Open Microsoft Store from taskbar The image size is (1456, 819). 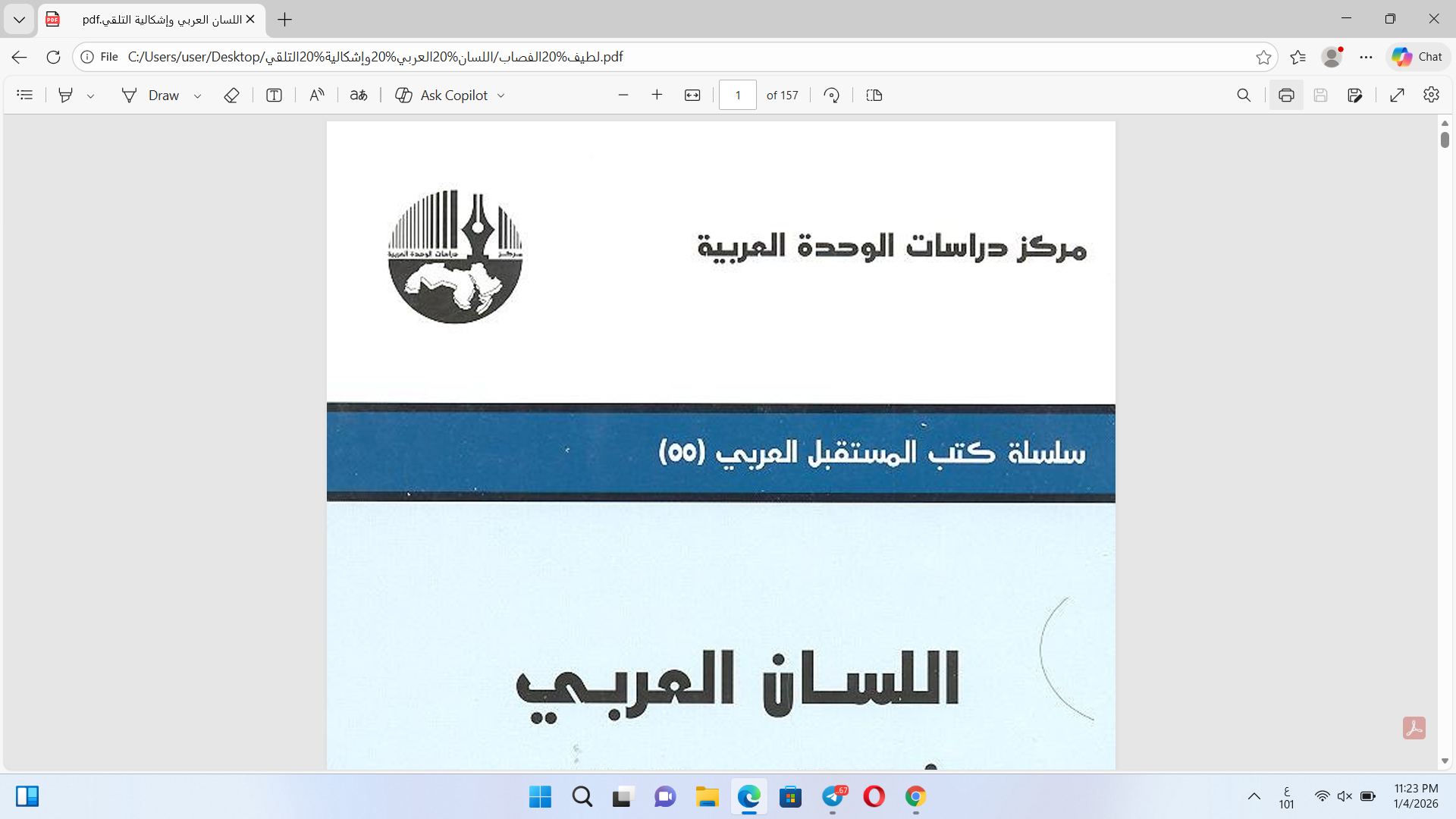[x=790, y=797]
